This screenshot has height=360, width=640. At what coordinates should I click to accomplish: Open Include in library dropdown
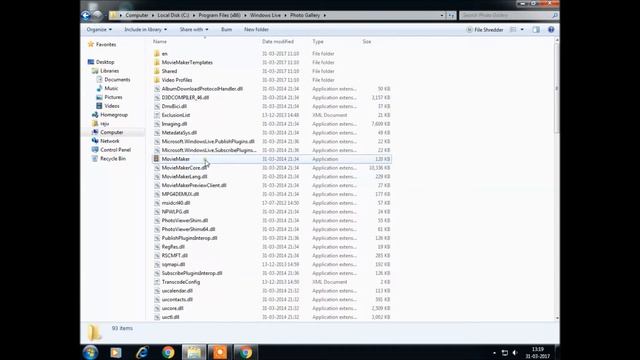click(145, 30)
